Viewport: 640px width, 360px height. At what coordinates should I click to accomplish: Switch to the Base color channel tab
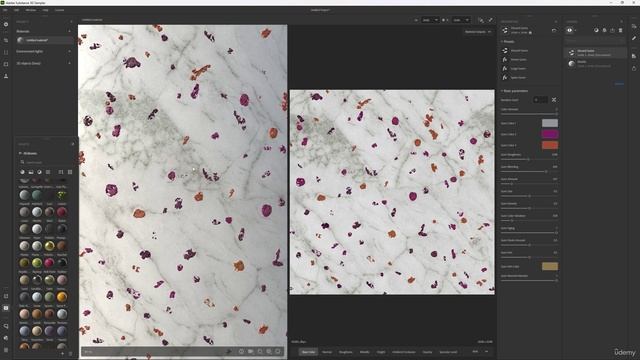coord(308,352)
